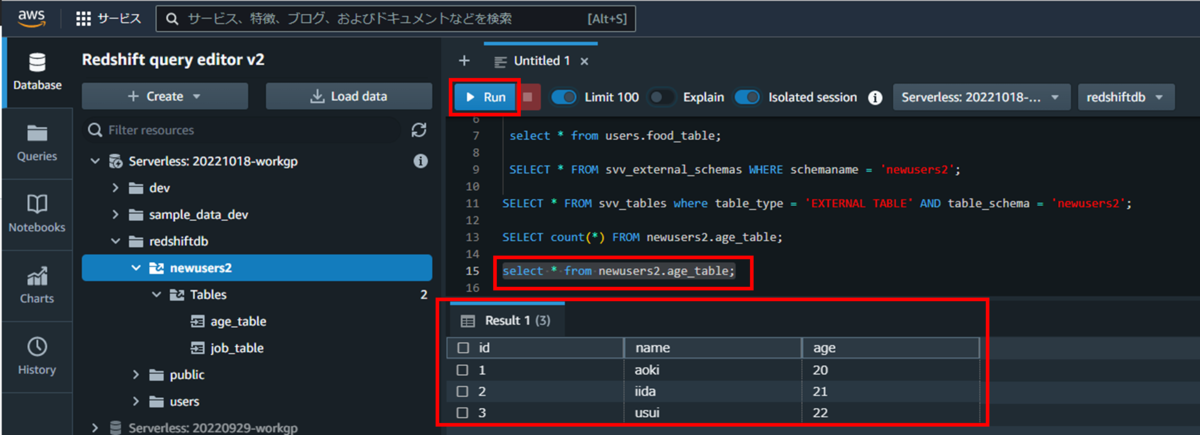Click the Redshift query editor v2 title
The image size is (1200, 435).
(x=173, y=60)
